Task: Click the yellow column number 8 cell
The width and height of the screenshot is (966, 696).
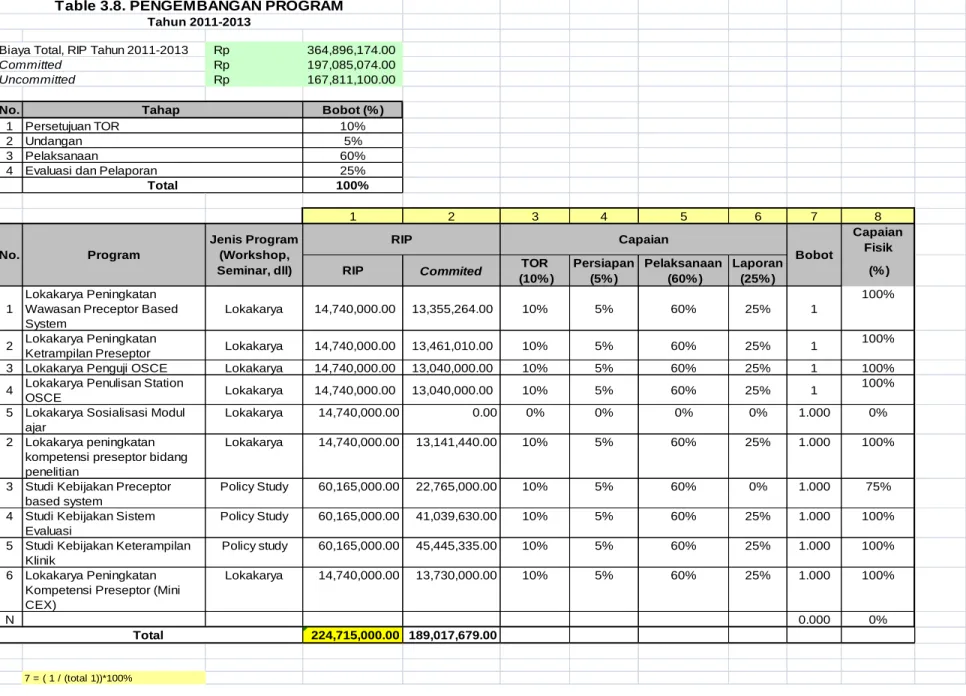Action: pos(878,216)
